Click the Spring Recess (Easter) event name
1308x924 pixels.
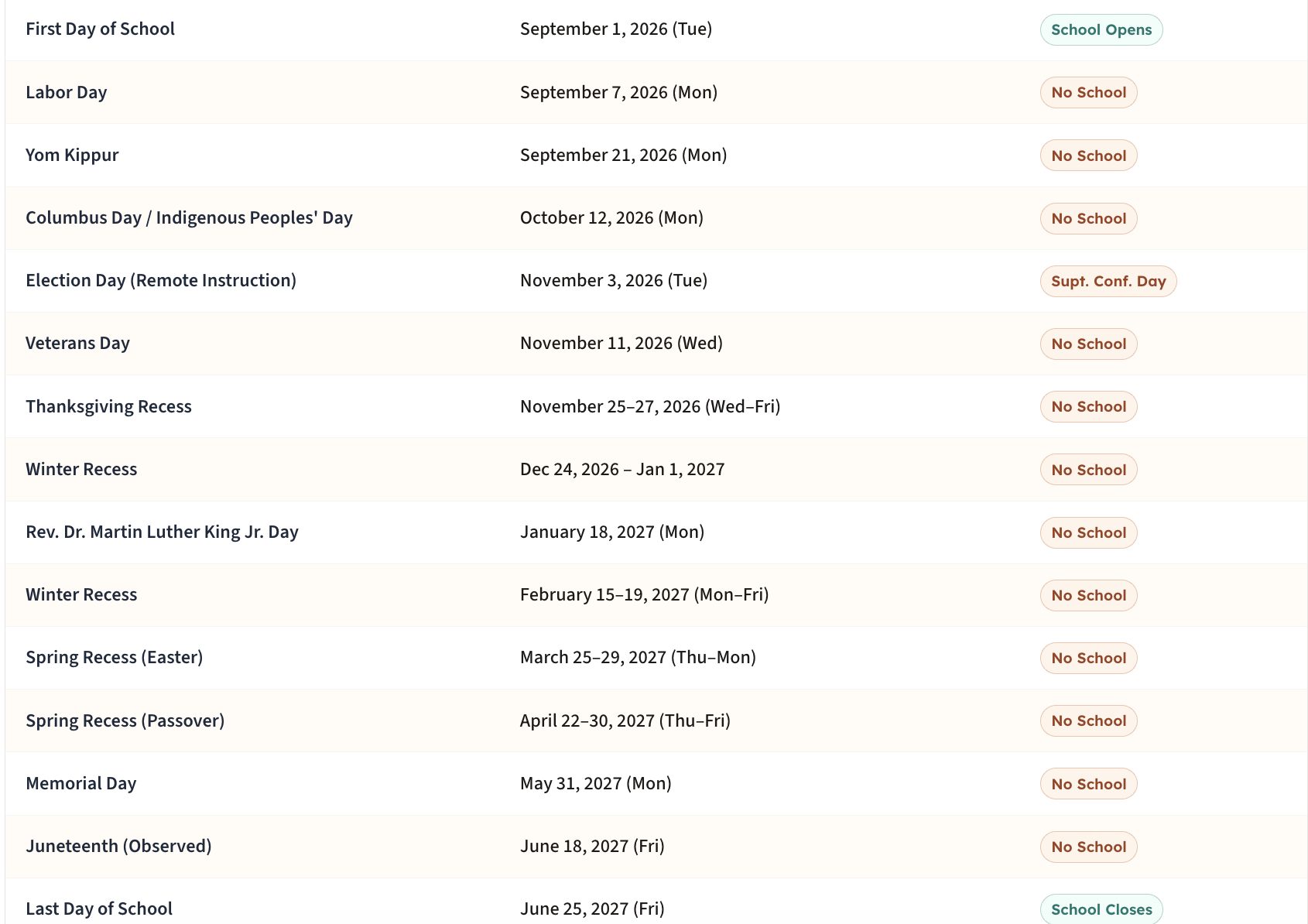coord(114,658)
